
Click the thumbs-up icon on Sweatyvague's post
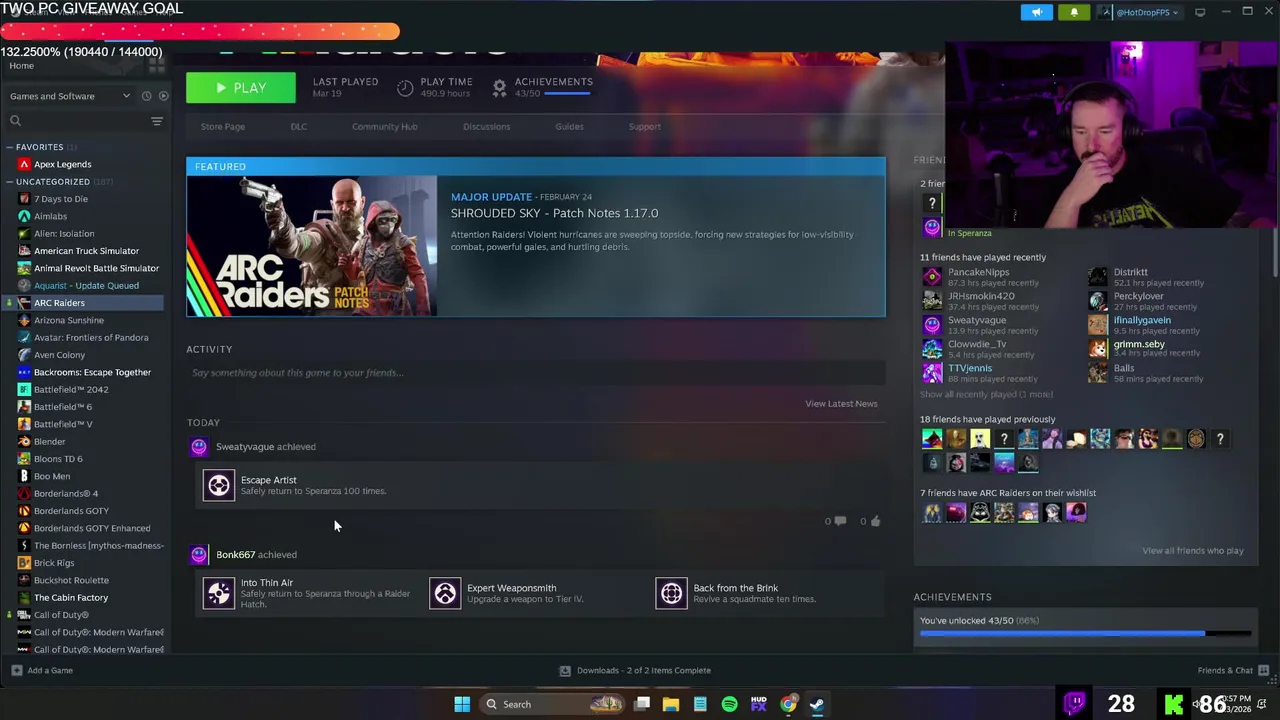pyautogui.click(x=875, y=521)
